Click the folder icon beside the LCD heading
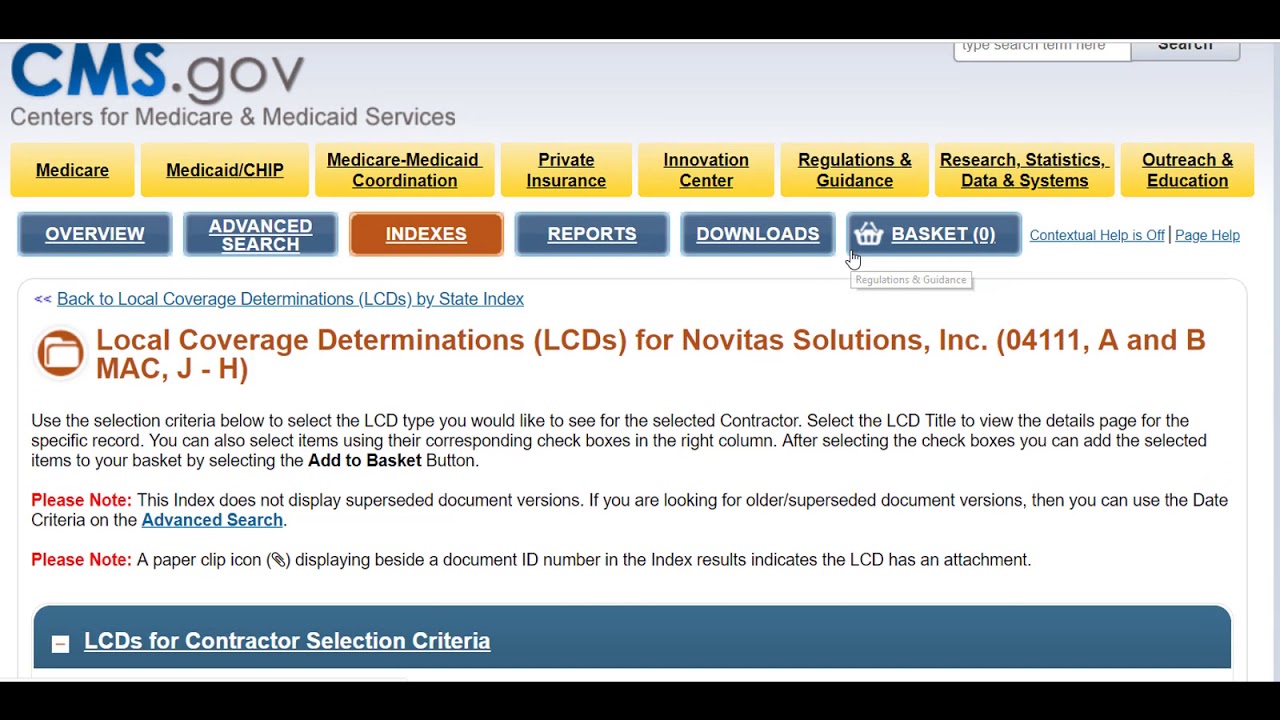 click(60, 353)
